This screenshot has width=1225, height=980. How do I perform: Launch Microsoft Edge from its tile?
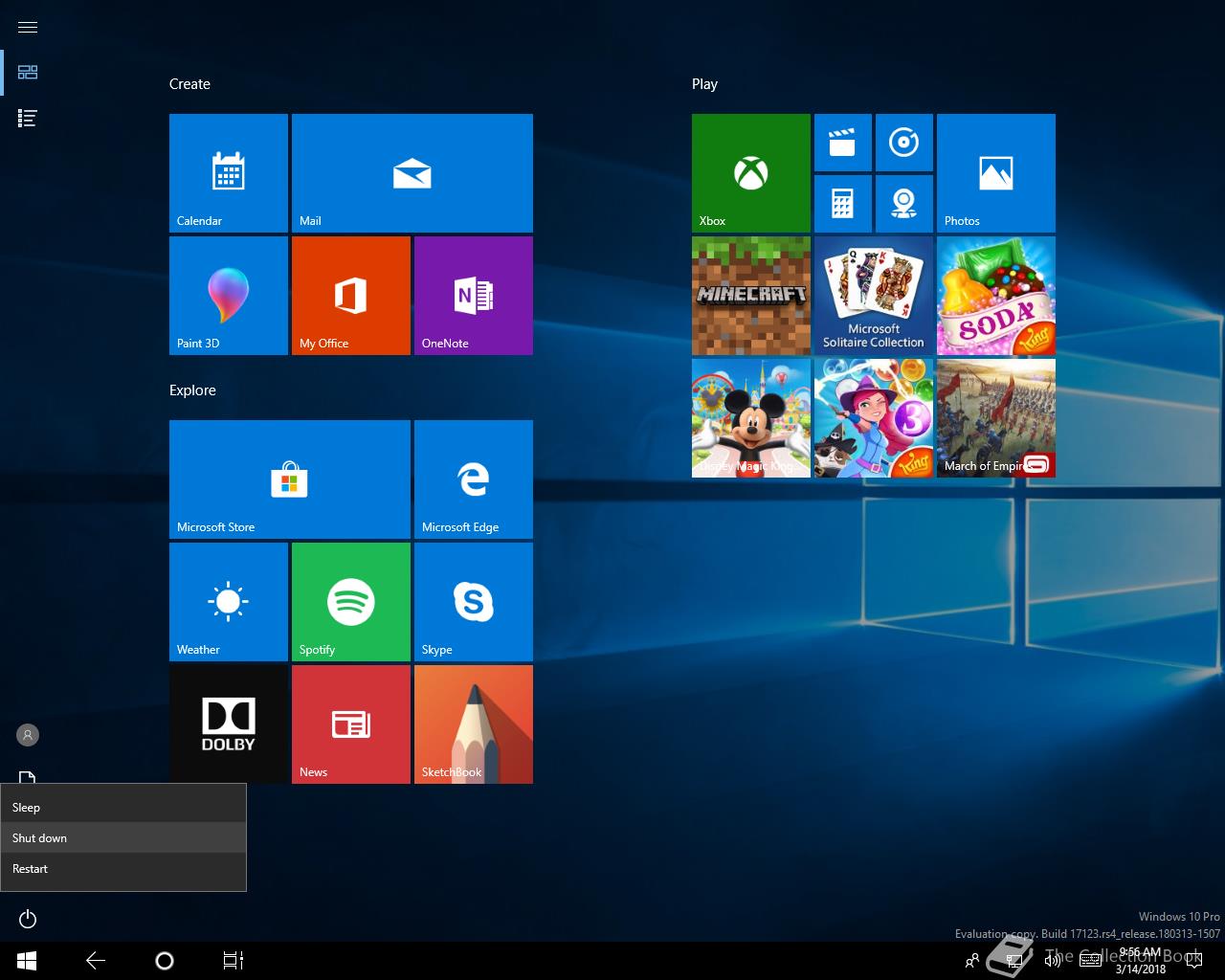[x=474, y=479]
